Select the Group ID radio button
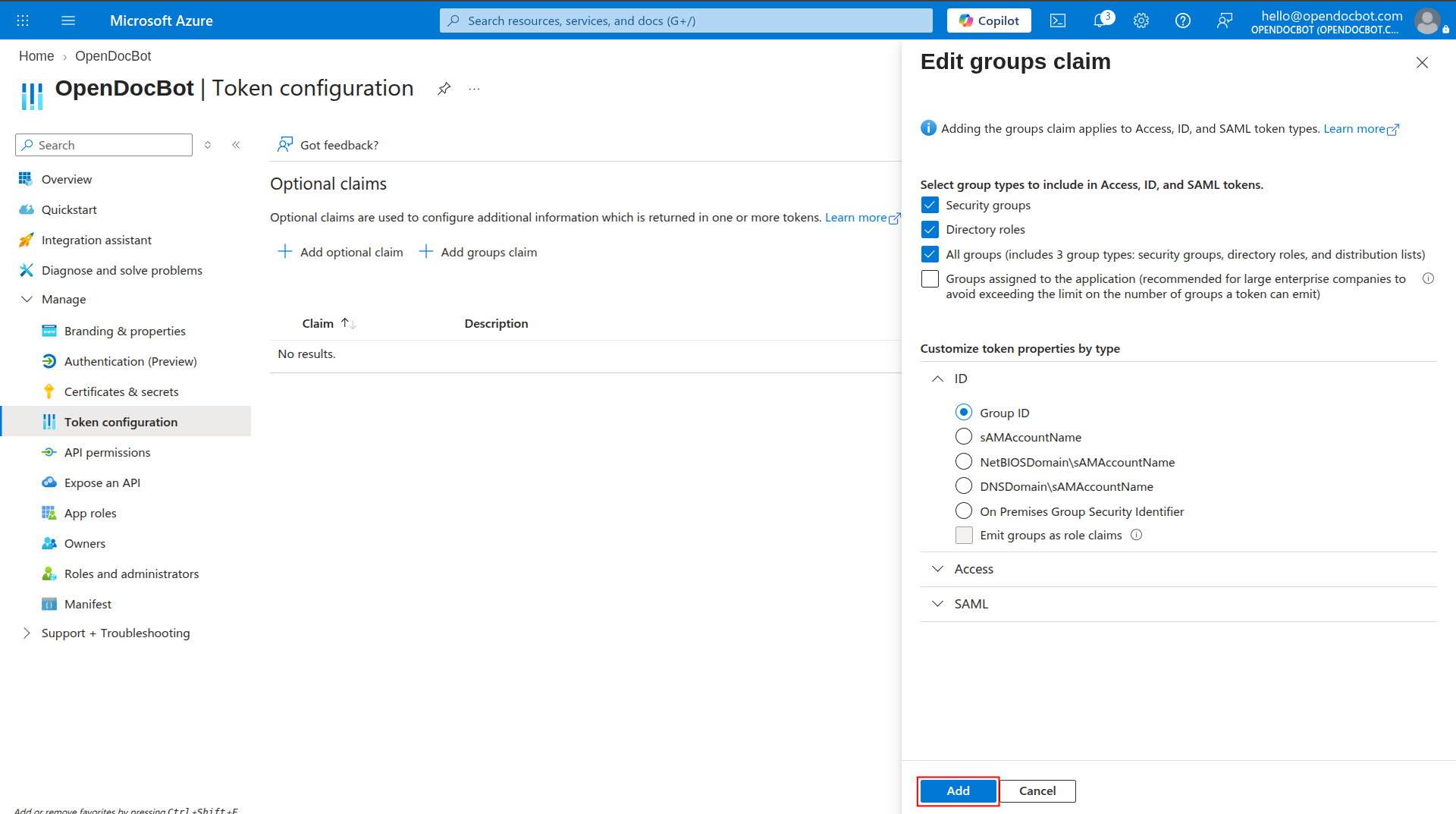The width and height of the screenshot is (1456, 814). [x=963, y=412]
